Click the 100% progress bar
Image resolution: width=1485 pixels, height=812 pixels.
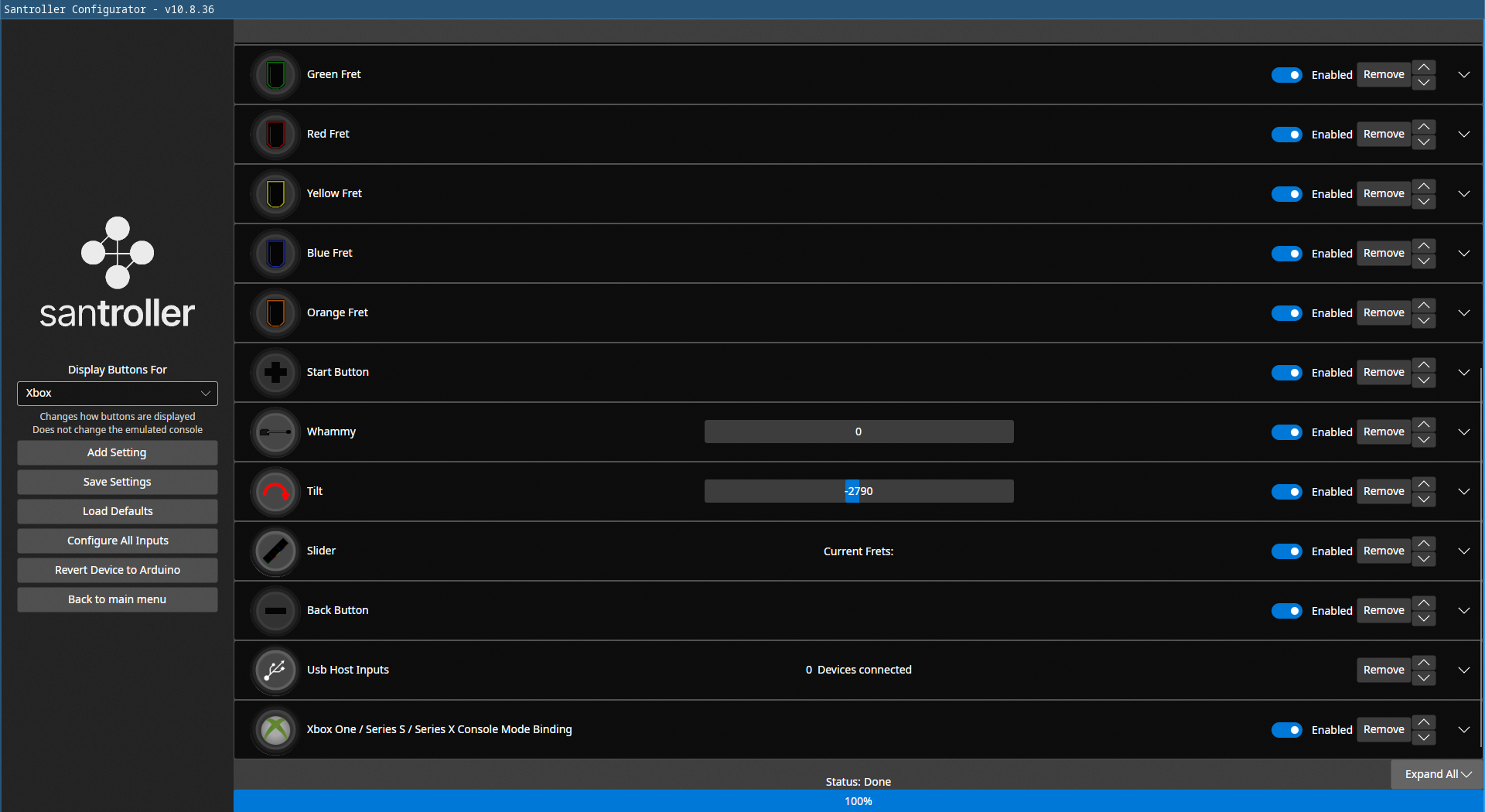tap(859, 801)
